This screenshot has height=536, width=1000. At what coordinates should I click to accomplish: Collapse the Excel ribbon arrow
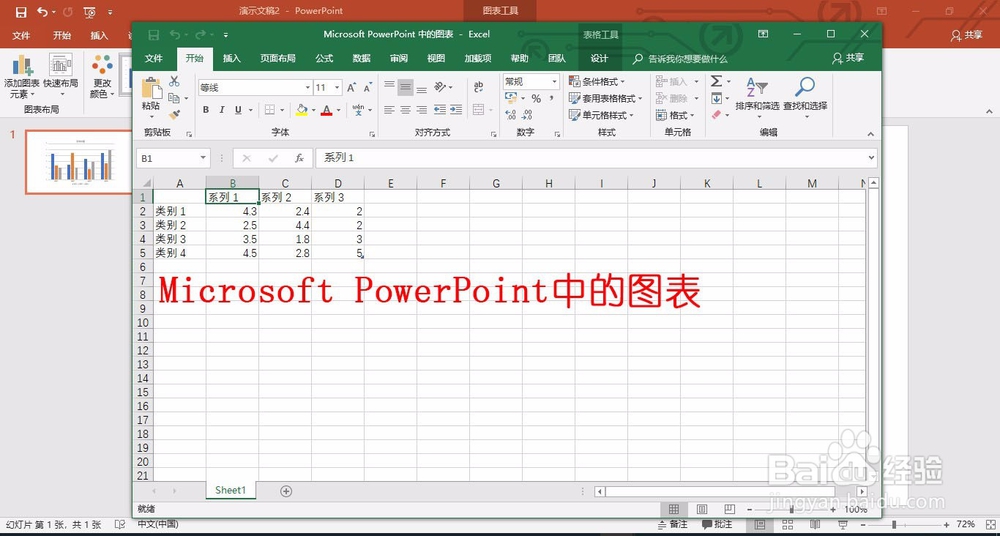tap(871, 133)
